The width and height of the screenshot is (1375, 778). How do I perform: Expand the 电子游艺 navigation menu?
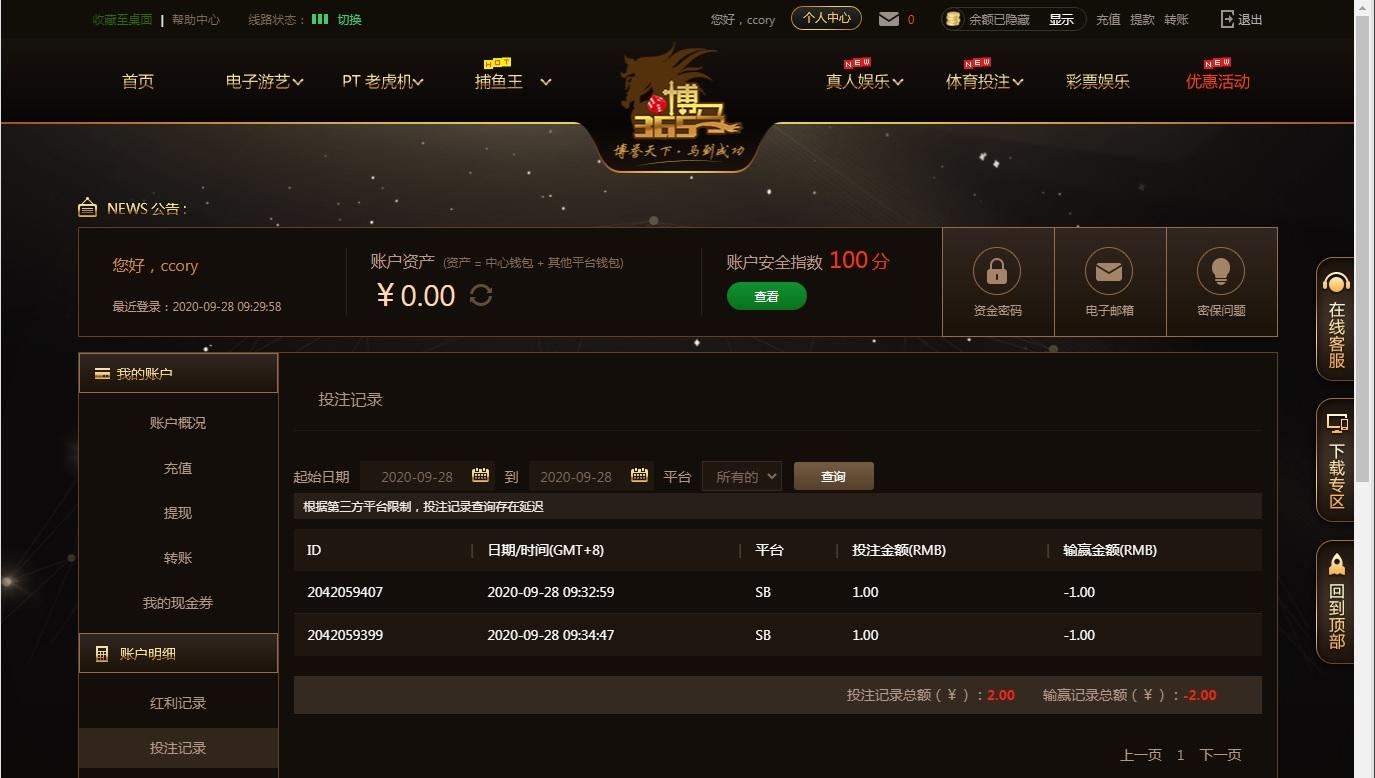[x=265, y=81]
